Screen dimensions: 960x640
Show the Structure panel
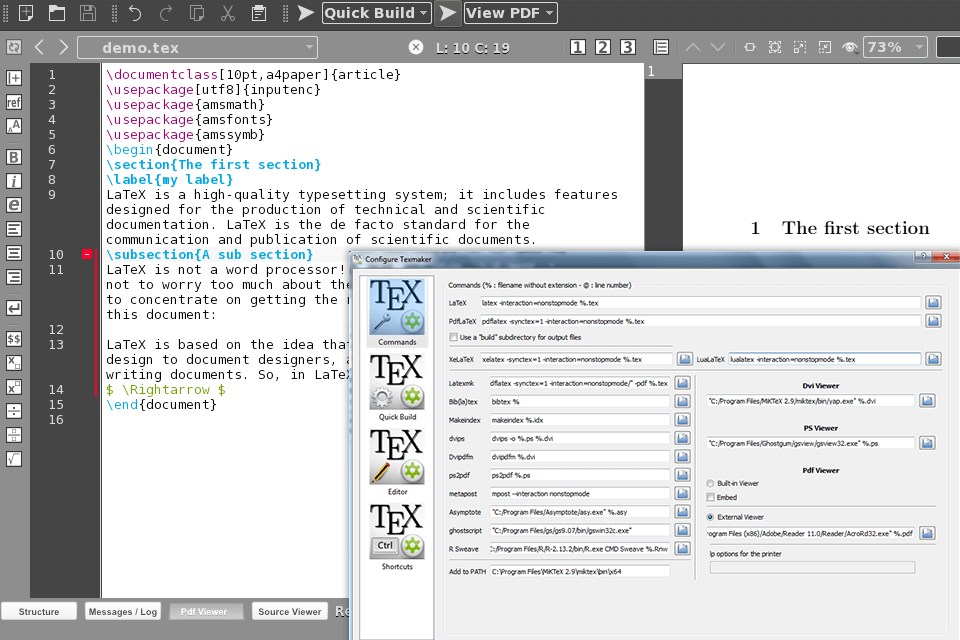coord(39,611)
